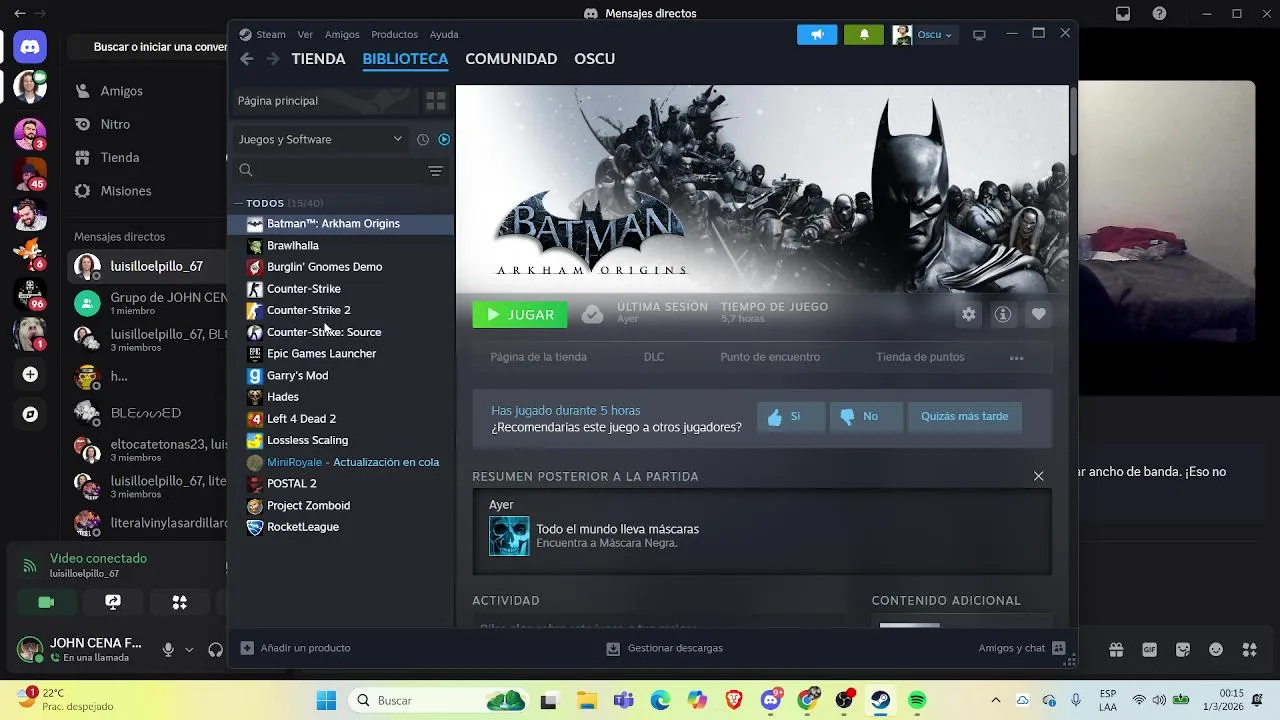Open Discord server discovery compass icon
The height and width of the screenshot is (720, 1280).
tap(30, 414)
